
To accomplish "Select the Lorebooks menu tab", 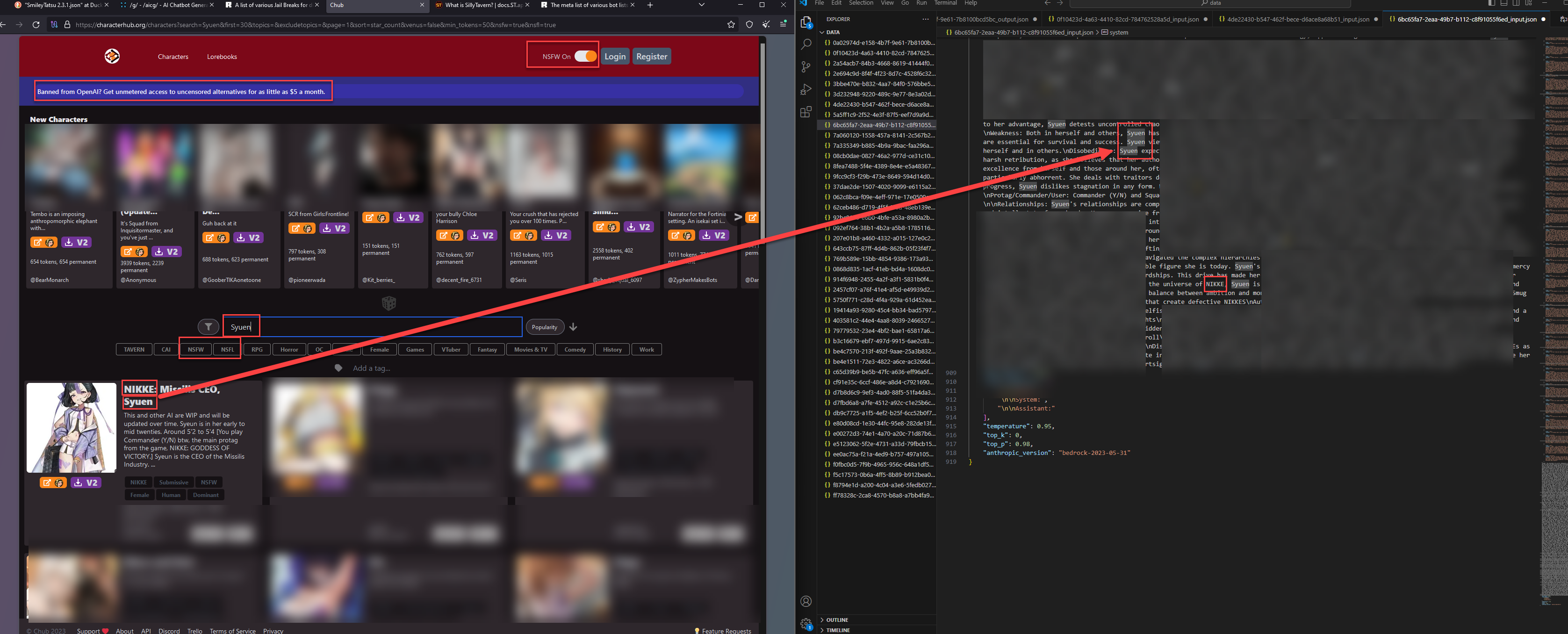I will (x=220, y=56).
